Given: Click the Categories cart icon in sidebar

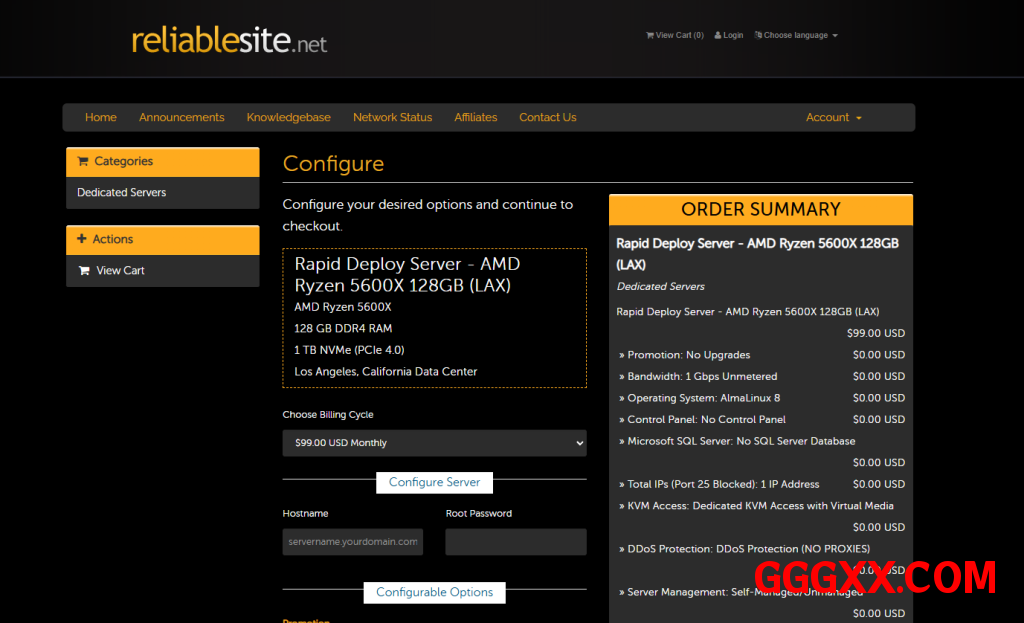Looking at the screenshot, I should tap(83, 161).
